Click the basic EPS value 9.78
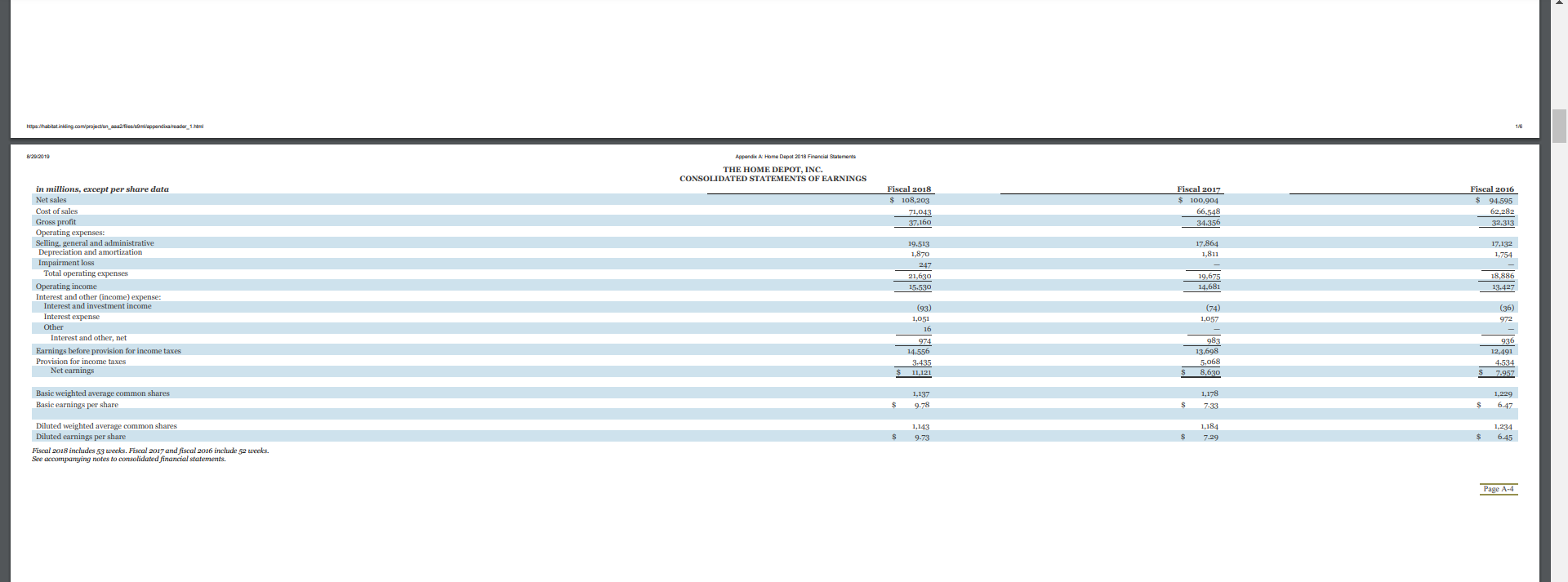 (921, 405)
